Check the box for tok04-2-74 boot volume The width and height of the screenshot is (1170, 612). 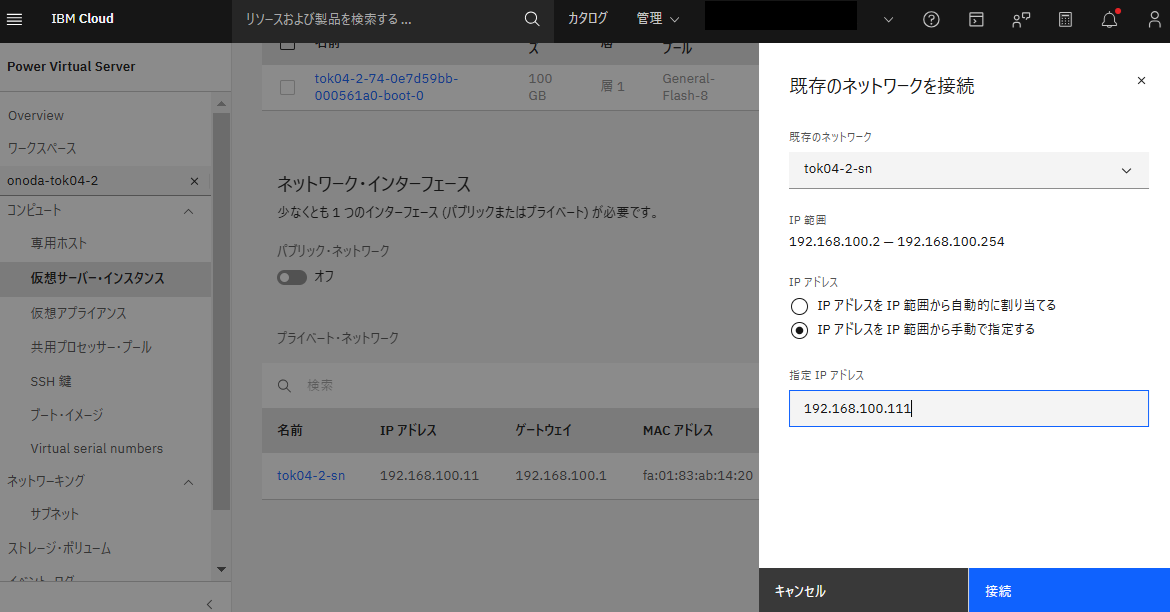tap(287, 87)
